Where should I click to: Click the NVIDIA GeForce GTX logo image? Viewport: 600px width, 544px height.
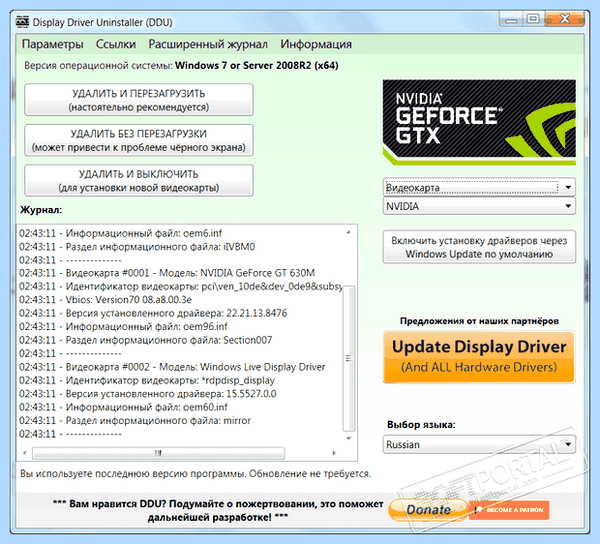pyautogui.click(x=479, y=122)
